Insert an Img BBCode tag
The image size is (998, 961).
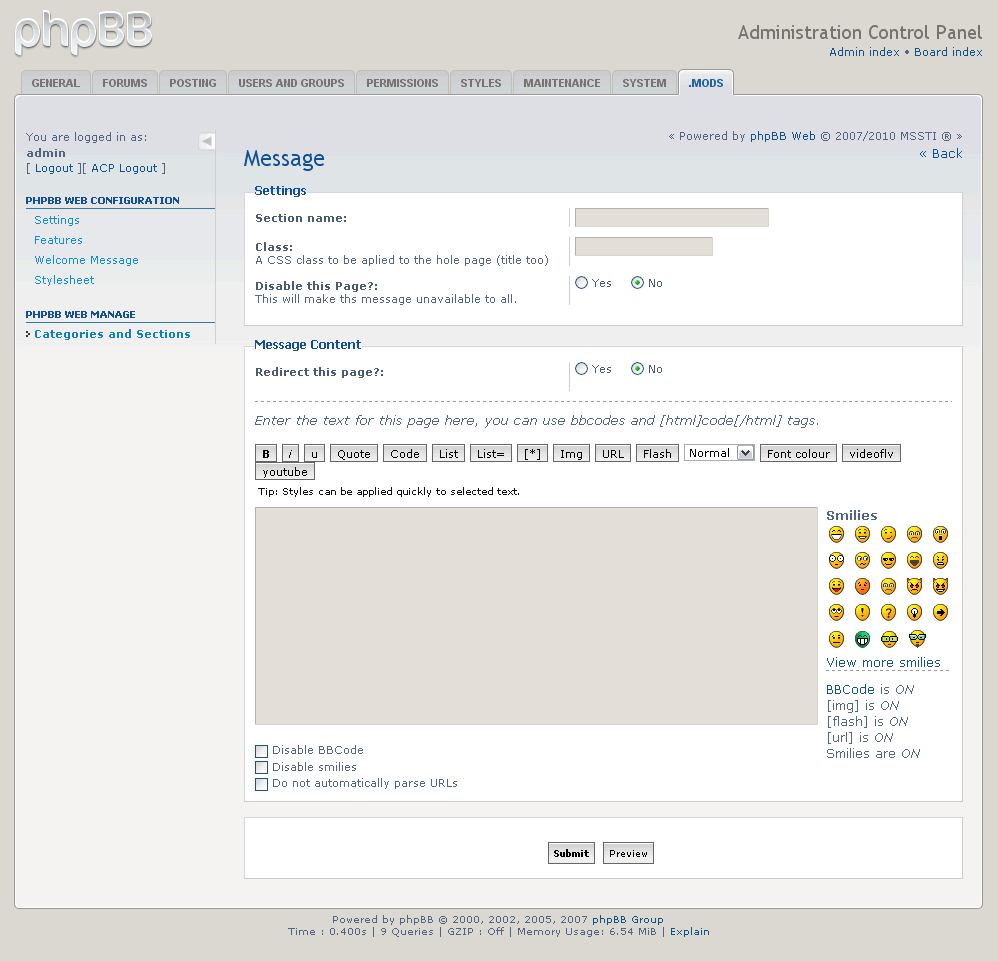tap(571, 453)
